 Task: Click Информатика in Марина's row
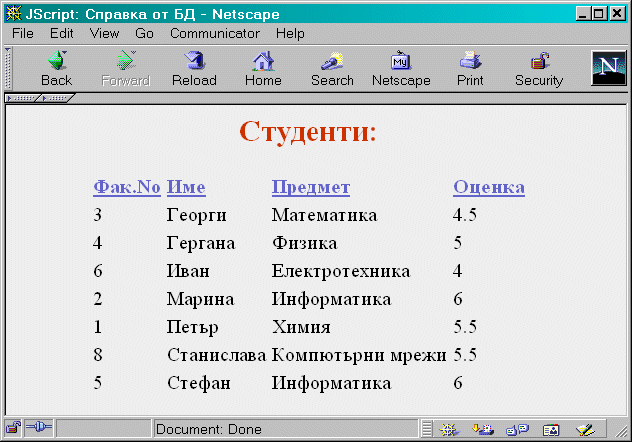(331, 299)
